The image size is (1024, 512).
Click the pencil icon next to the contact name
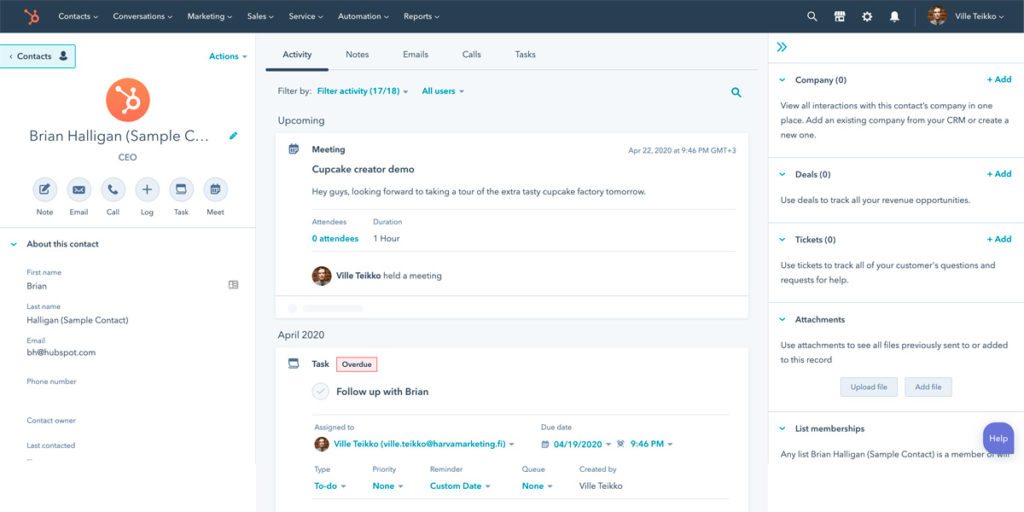[233, 136]
